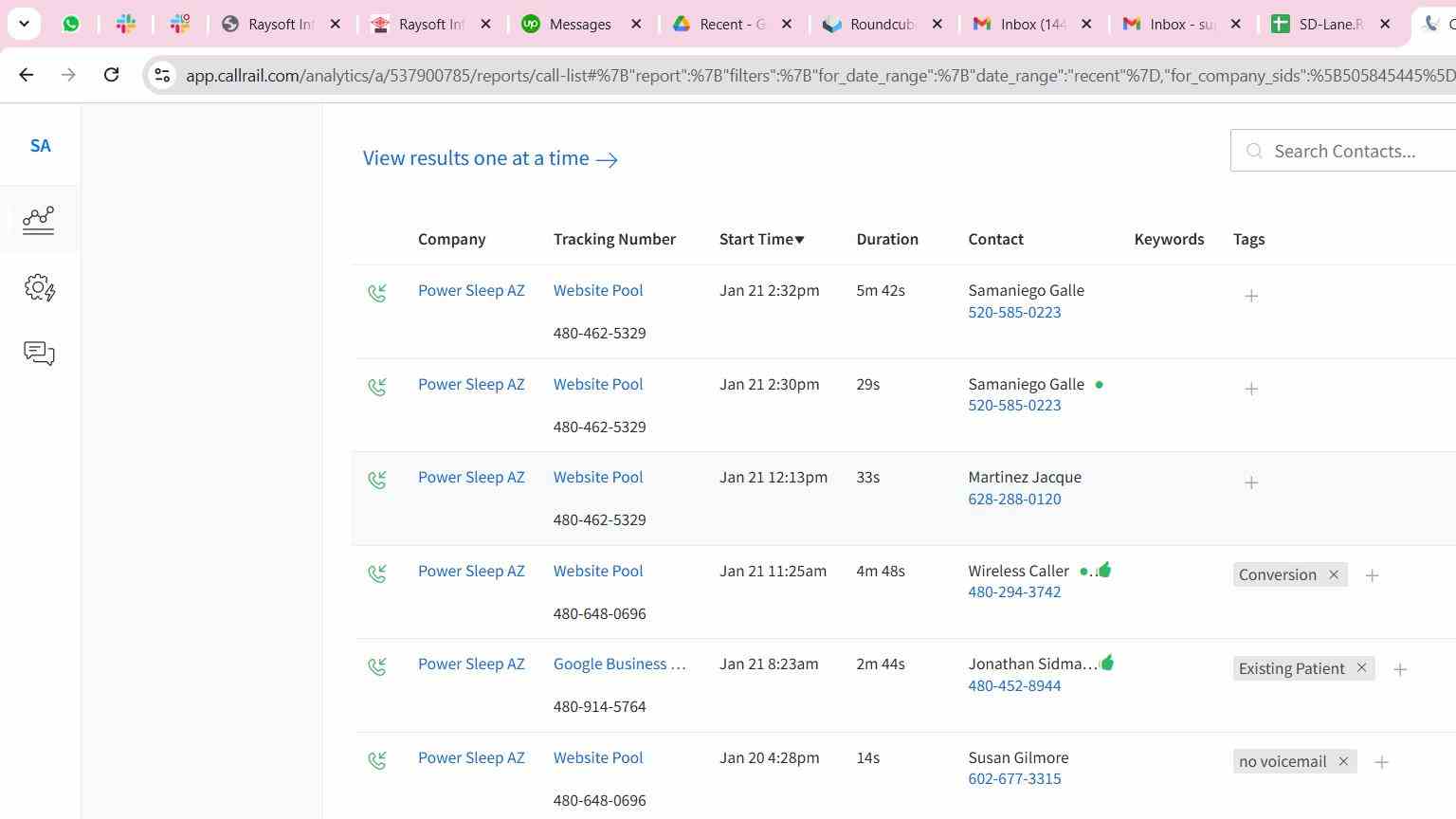Screen dimensions: 1456x819
Task: Open contact number 480-452-8944
Action: tap(1014, 685)
